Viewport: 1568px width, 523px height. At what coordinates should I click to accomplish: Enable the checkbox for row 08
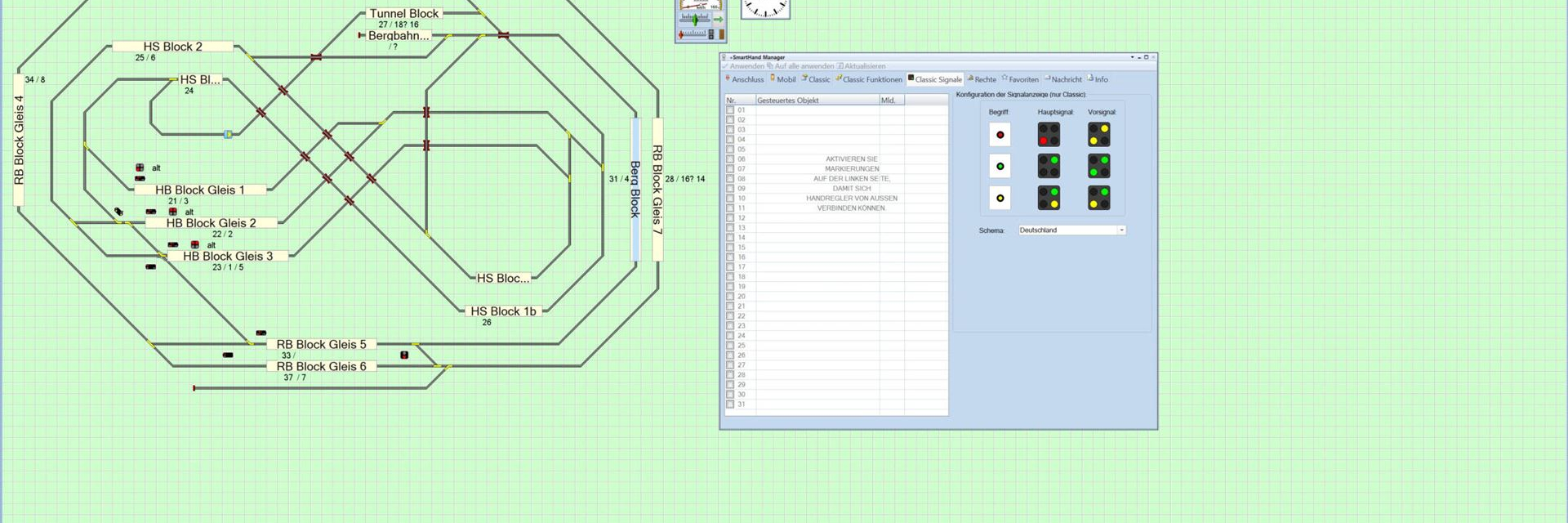pyautogui.click(x=730, y=179)
